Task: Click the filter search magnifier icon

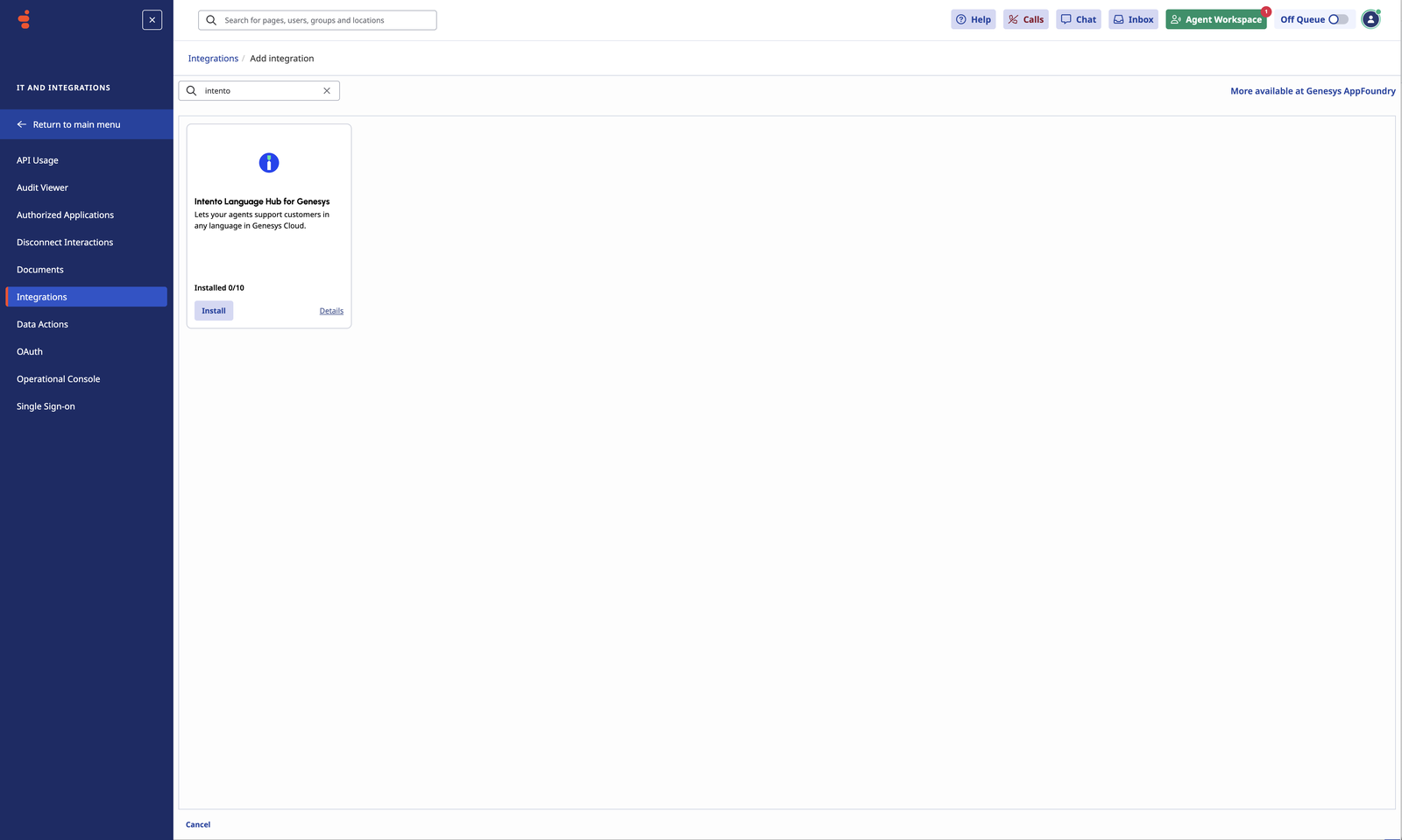Action: [191, 91]
